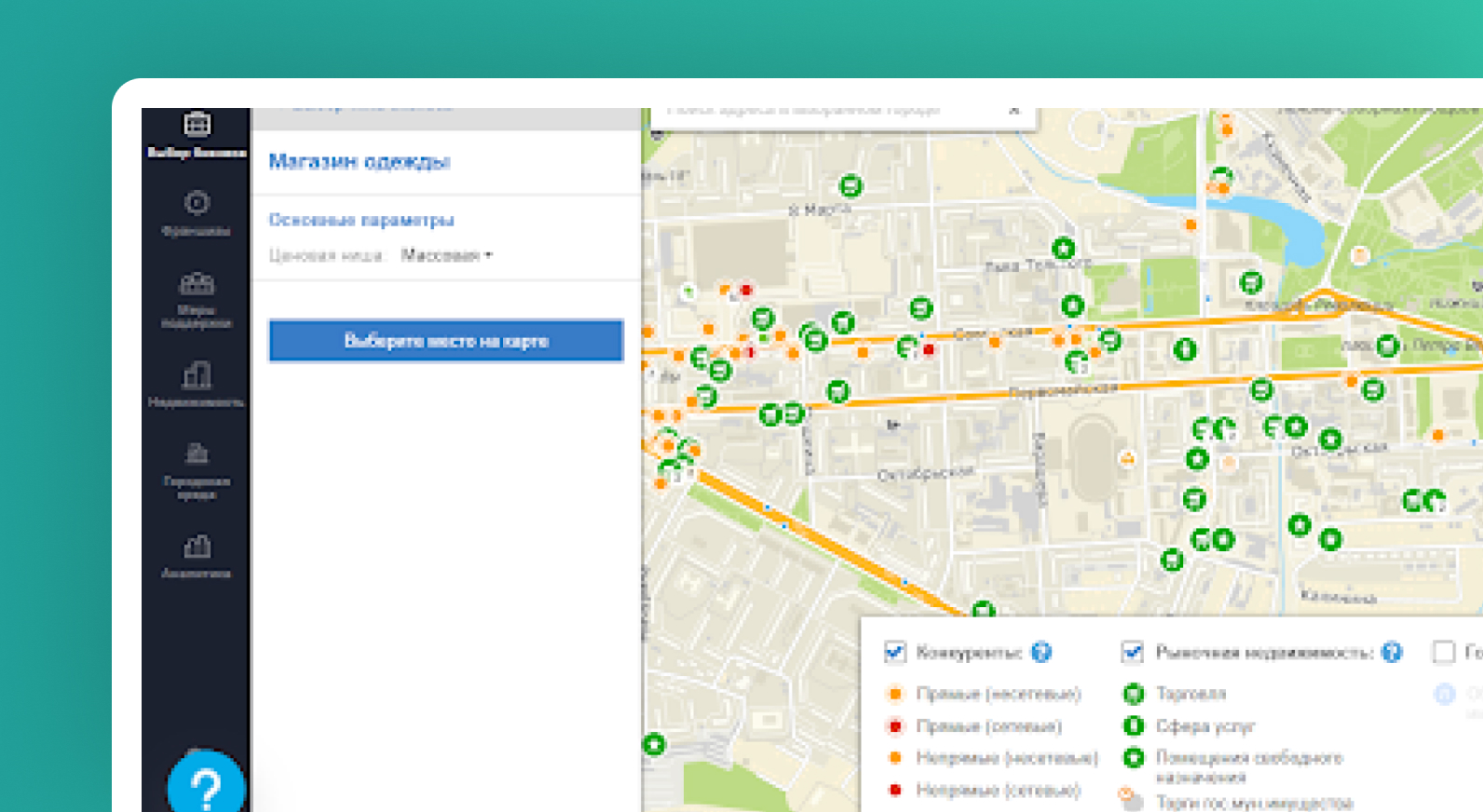Click the Непрямые (сетевые) red legend dot
This screenshot has width=1483, height=812.
895,790
